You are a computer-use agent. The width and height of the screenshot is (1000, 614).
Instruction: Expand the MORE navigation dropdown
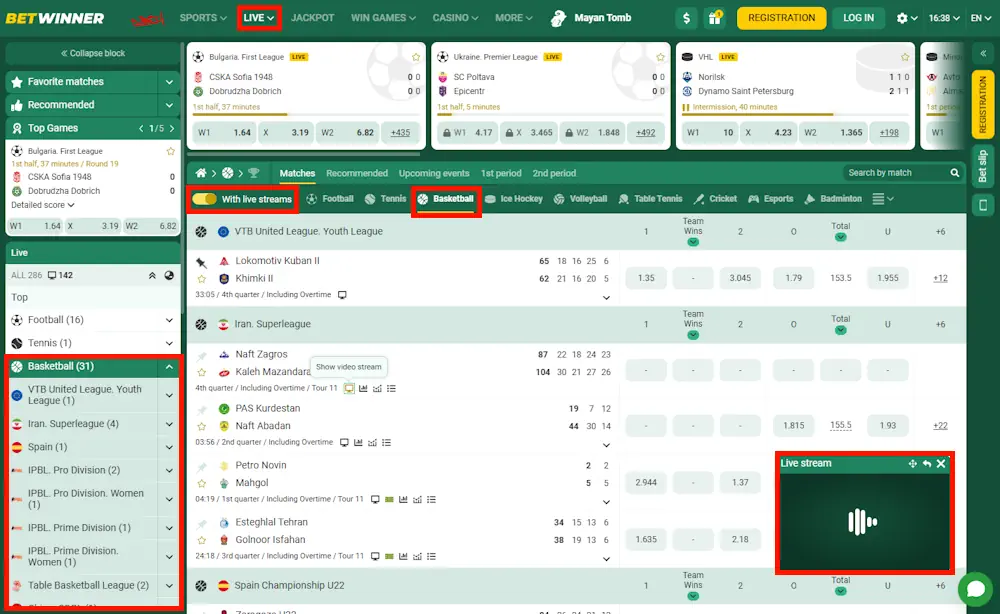coord(513,17)
